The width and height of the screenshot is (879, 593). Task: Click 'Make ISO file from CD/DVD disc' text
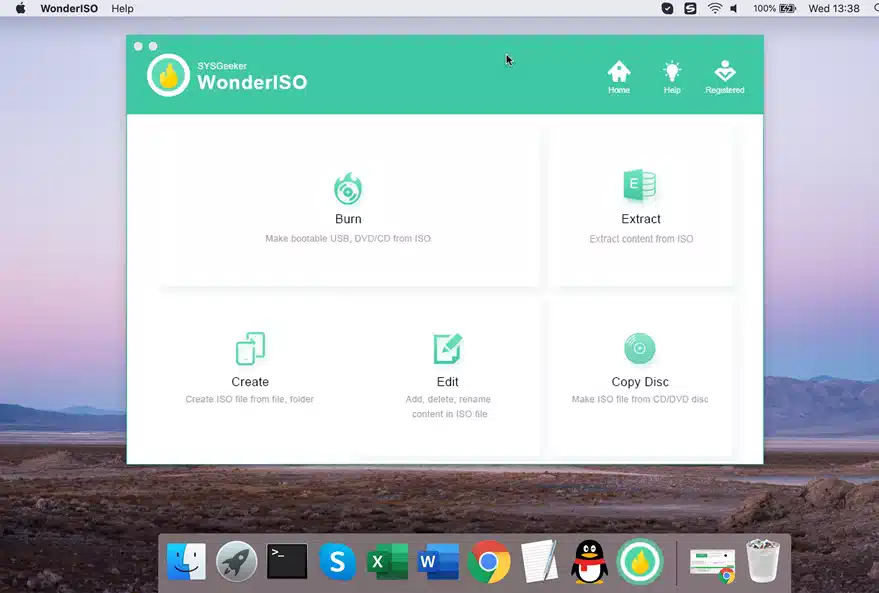640,399
